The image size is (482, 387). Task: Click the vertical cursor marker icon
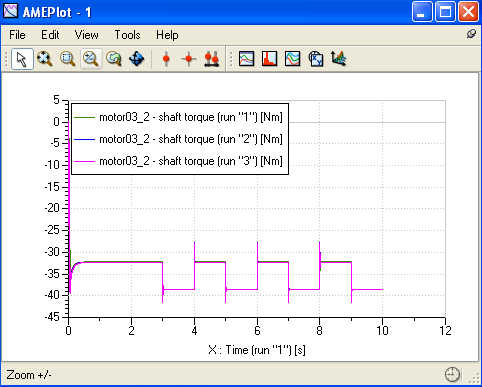[166, 59]
